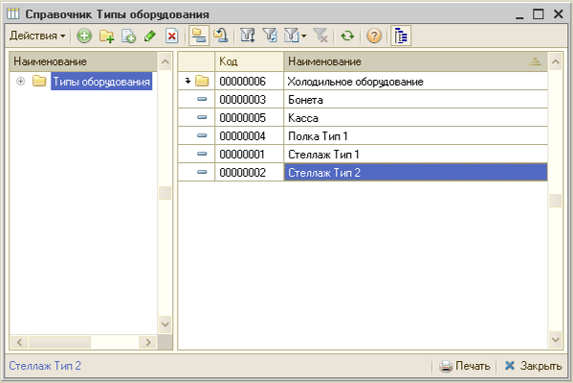Viewport: 573px width, 383px height.
Task: Click Холодильное оборудование folder icon
Action: pyautogui.click(x=202, y=81)
